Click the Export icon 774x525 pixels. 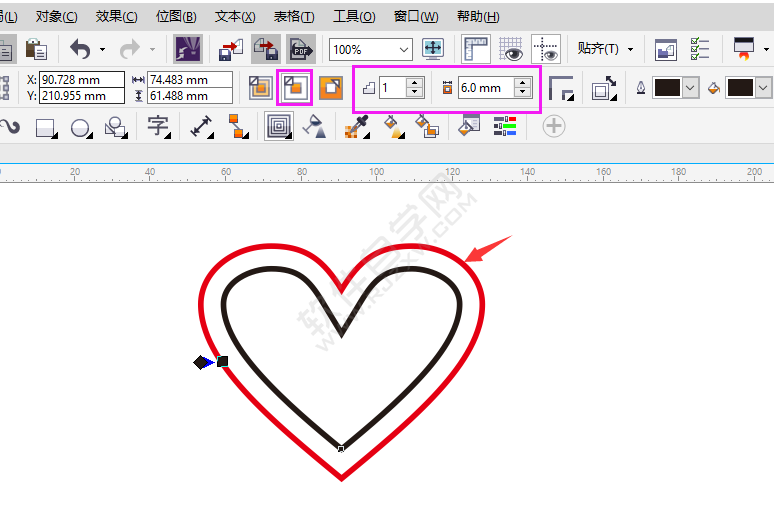[266, 49]
